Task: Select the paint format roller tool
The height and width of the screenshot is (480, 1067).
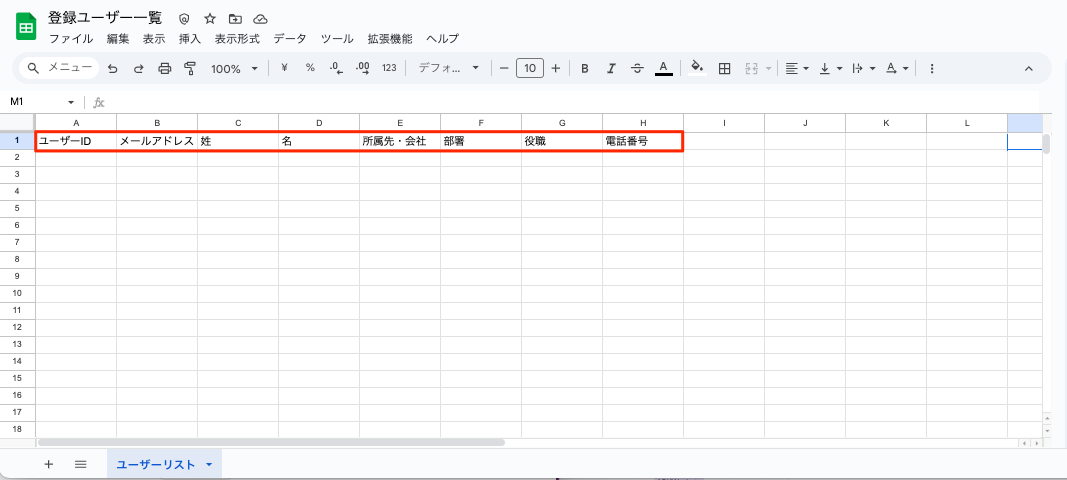Action: point(190,68)
